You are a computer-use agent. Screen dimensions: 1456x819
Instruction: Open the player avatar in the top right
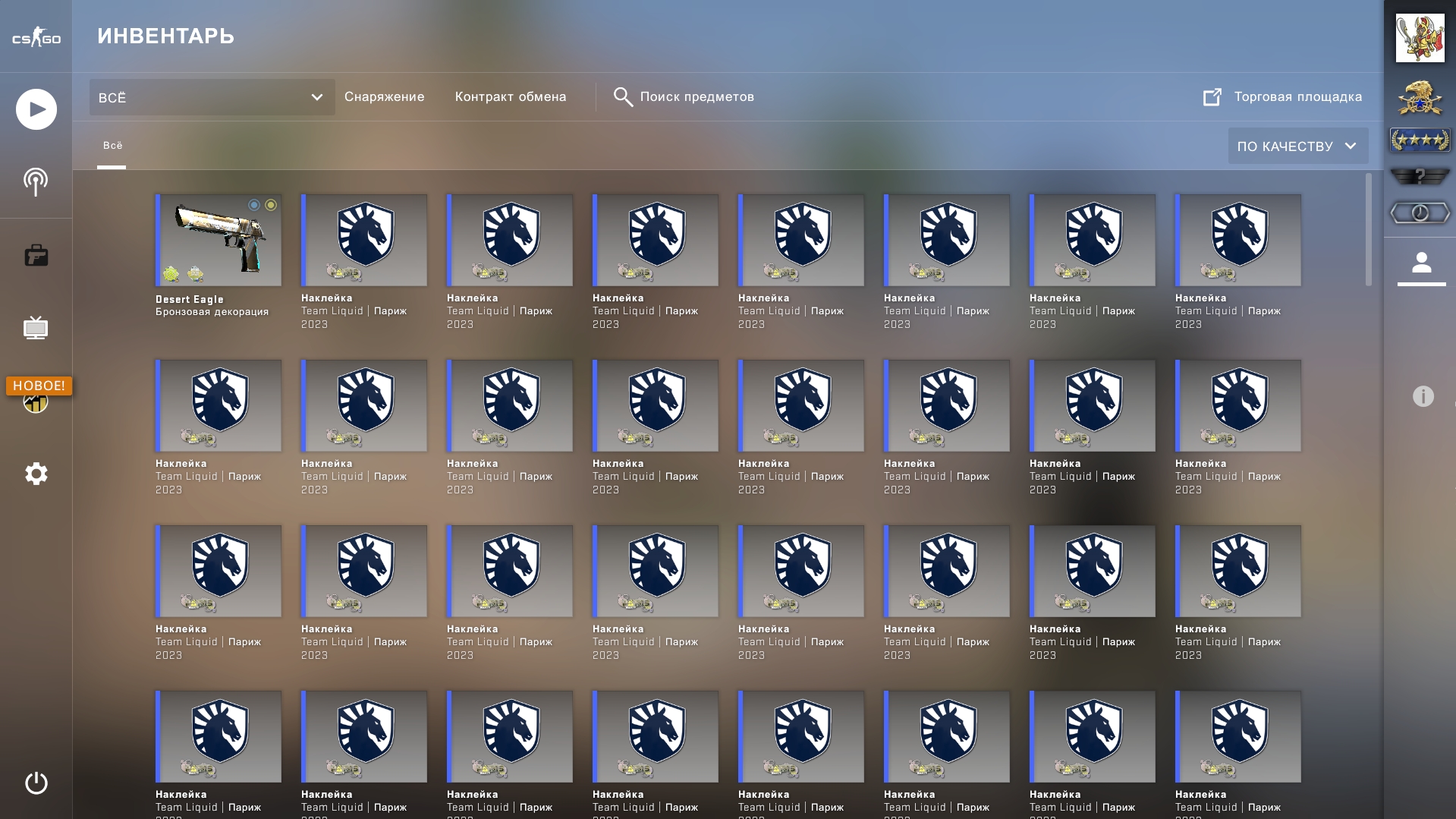point(1420,37)
